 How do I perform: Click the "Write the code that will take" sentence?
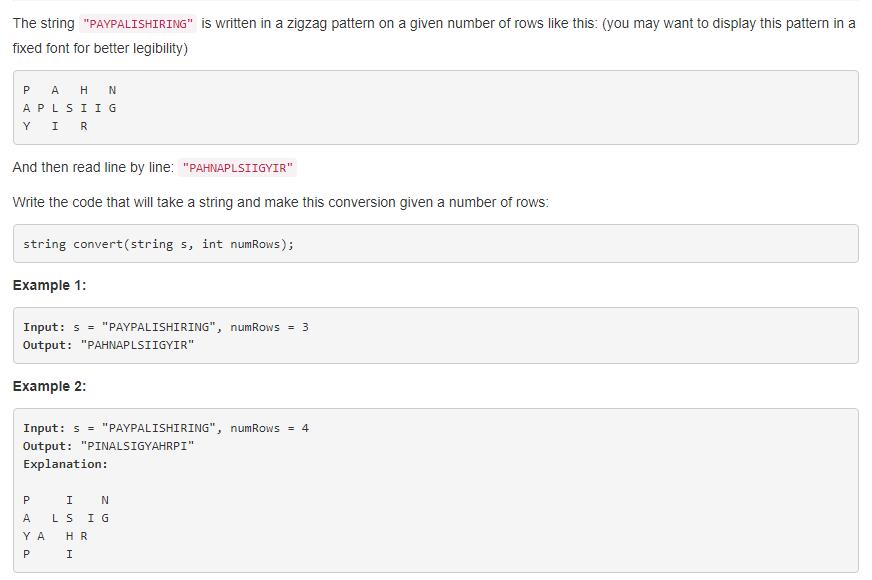click(280, 202)
